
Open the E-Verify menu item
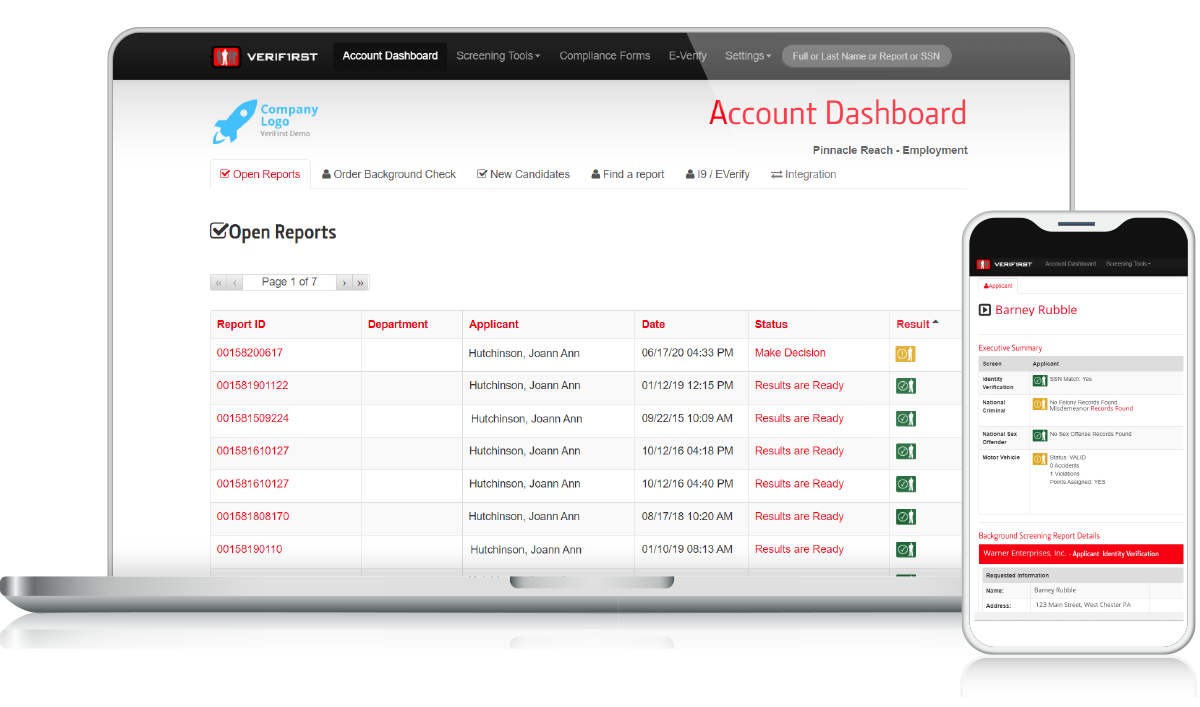pos(687,55)
